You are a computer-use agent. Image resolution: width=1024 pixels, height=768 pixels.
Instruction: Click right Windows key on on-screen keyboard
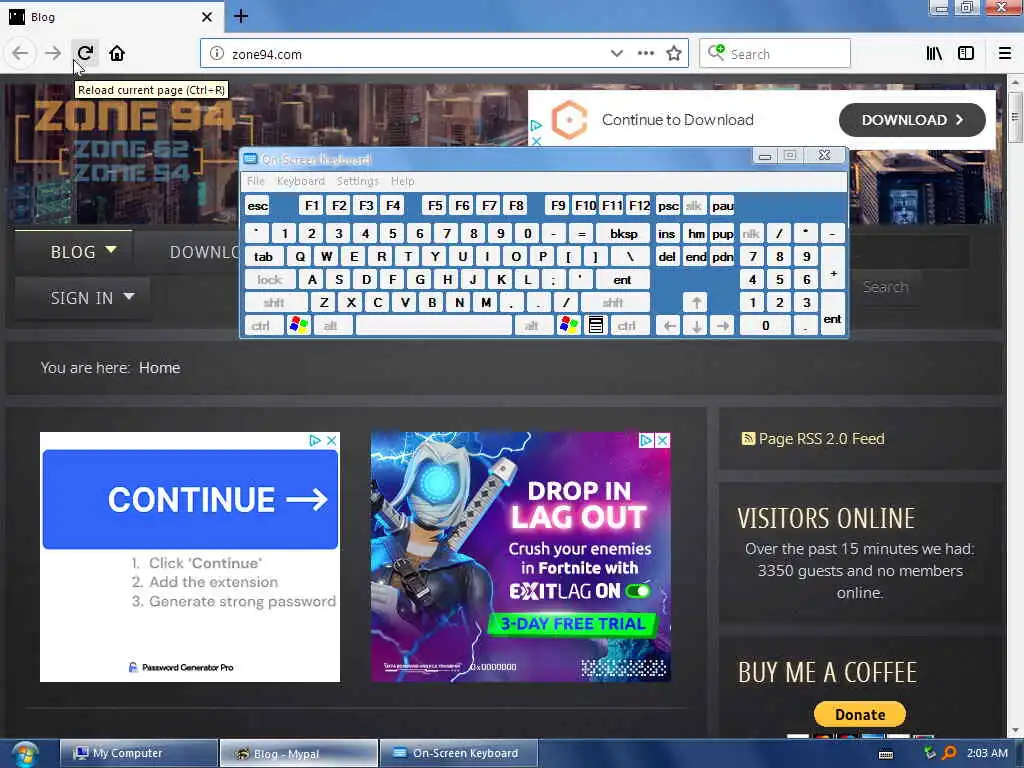(569, 325)
